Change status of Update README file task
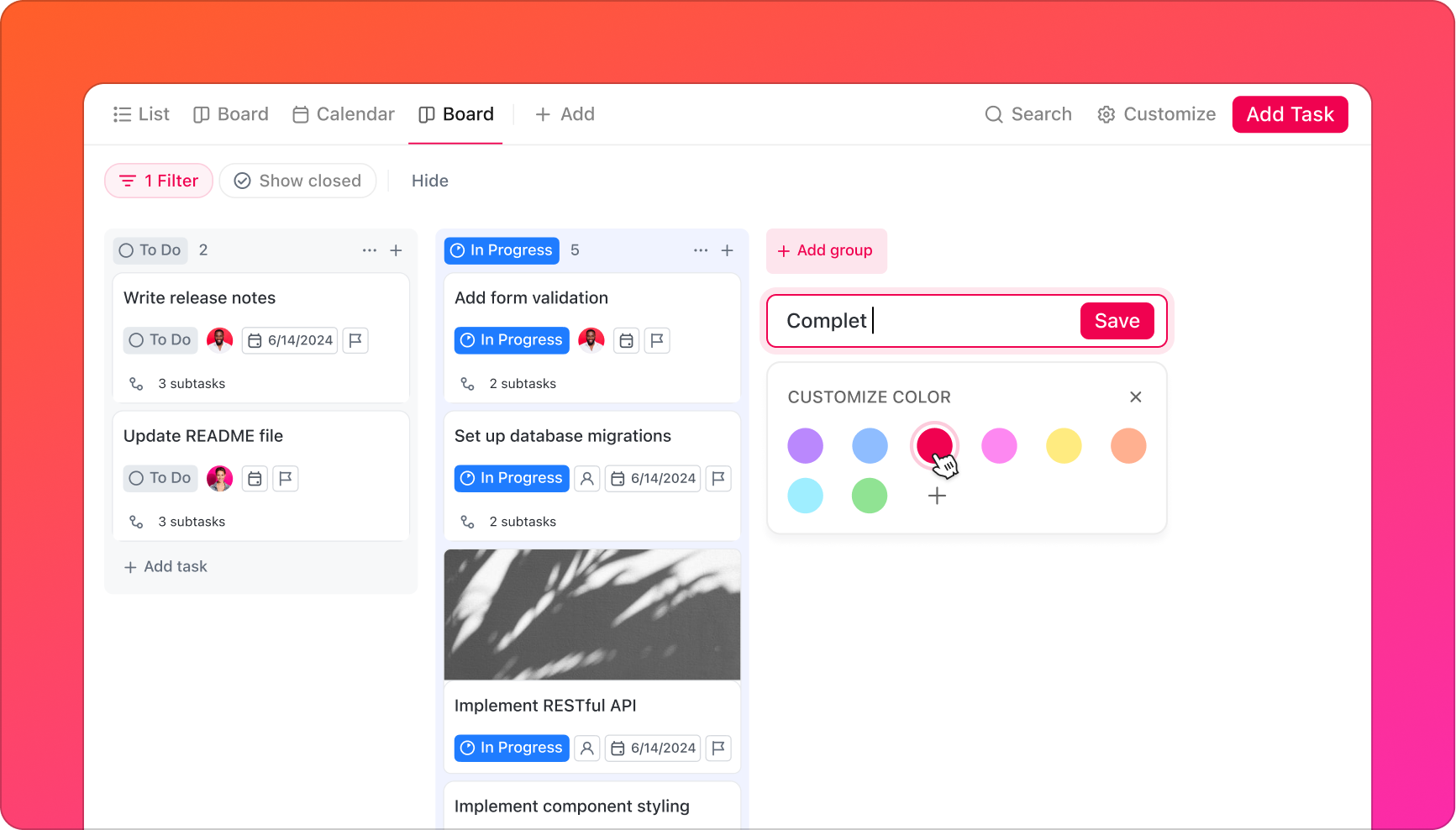This screenshot has height=830, width=1456. coord(160,478)
